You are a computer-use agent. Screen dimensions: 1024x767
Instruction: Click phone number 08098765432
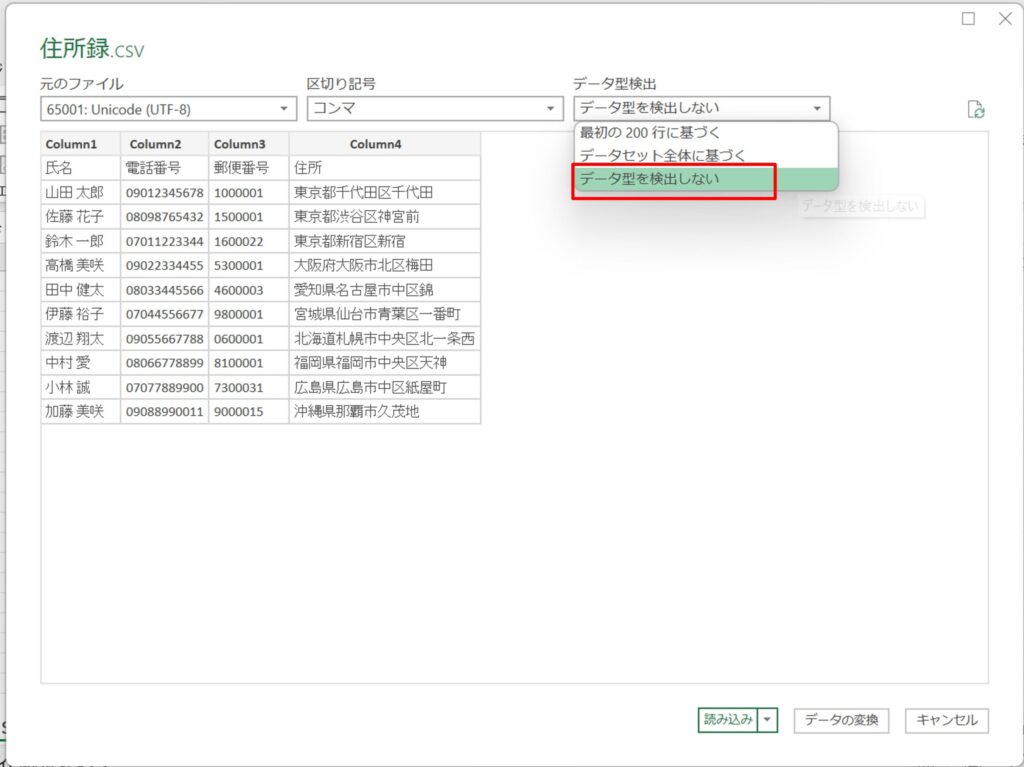(x=165, y=217)
